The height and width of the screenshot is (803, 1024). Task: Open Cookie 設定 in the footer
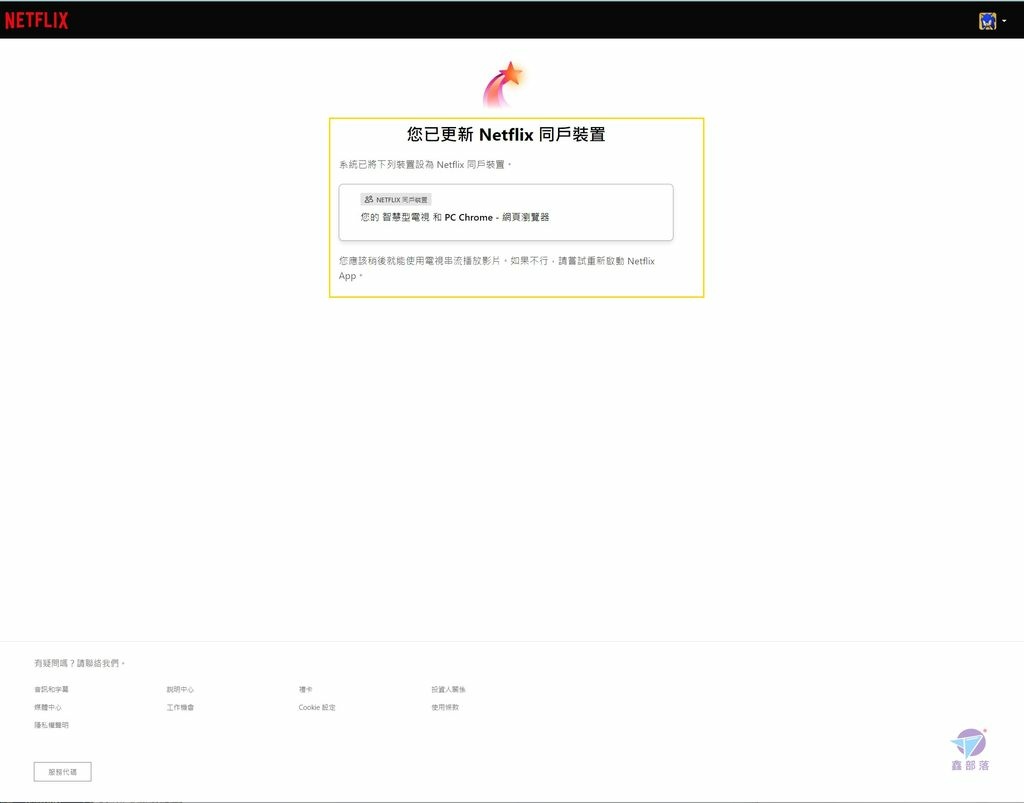pos(317,707)
